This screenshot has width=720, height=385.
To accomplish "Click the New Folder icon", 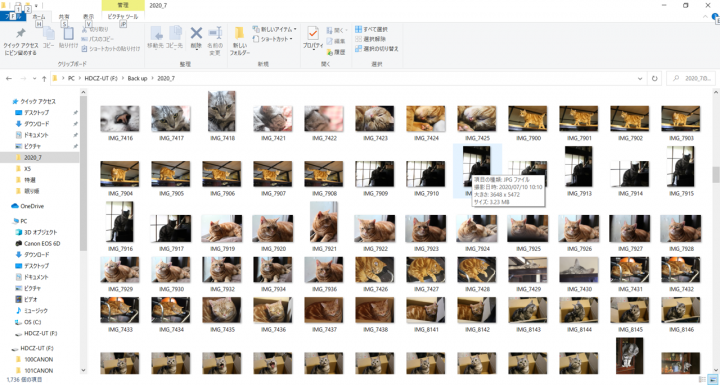I will pyautogui.click(x=239, y=34).
